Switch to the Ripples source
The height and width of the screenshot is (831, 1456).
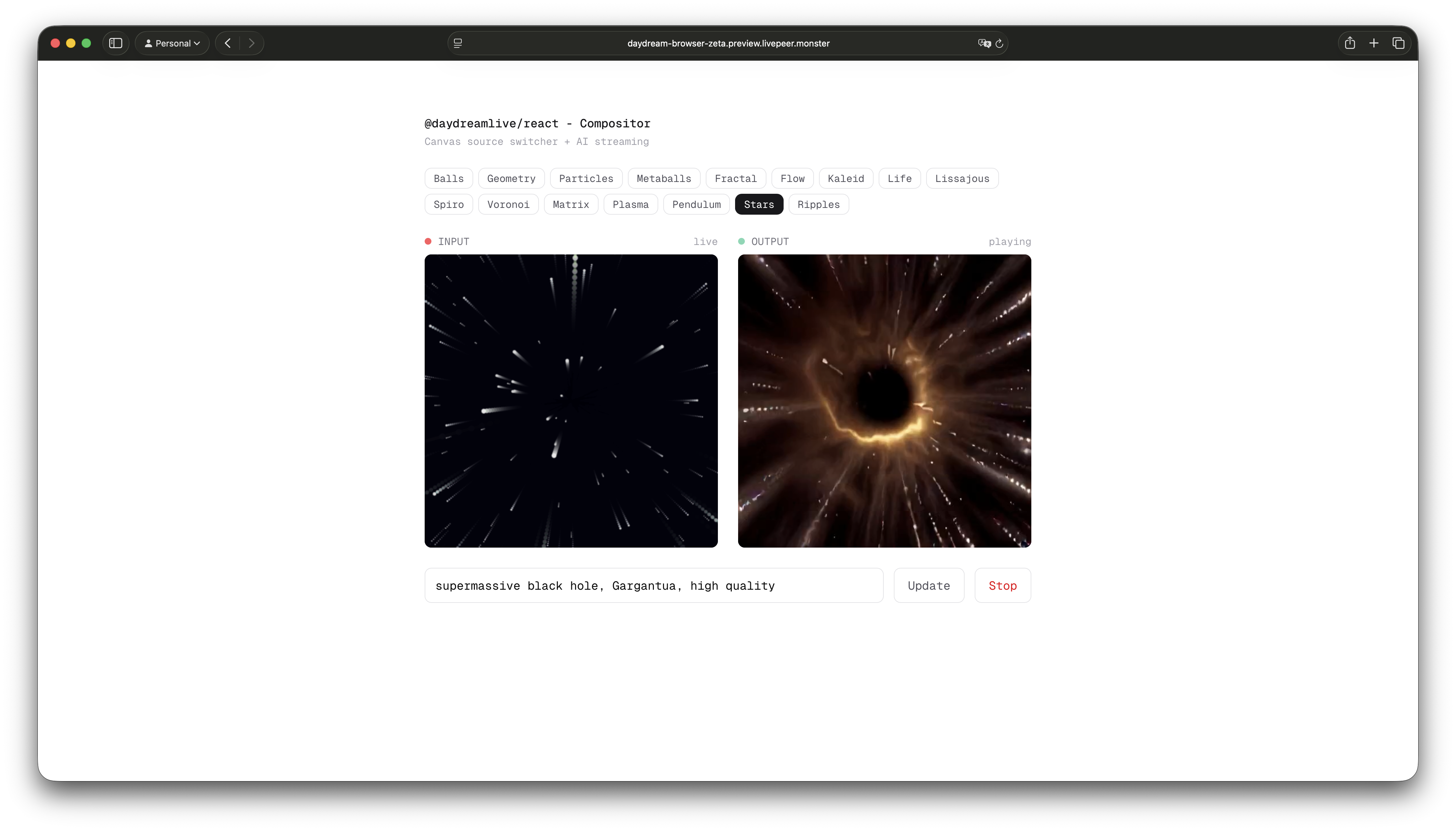tap(817, 204)
